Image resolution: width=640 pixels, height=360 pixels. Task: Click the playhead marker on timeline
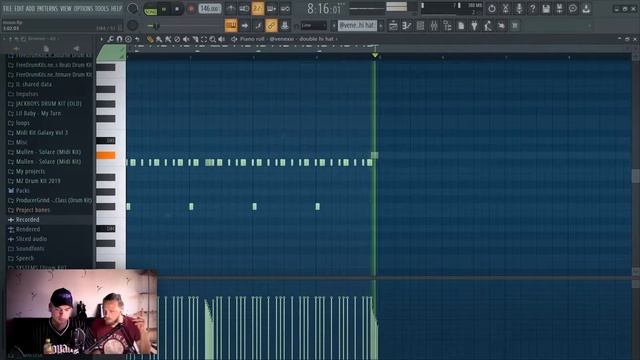coord(375,54)
